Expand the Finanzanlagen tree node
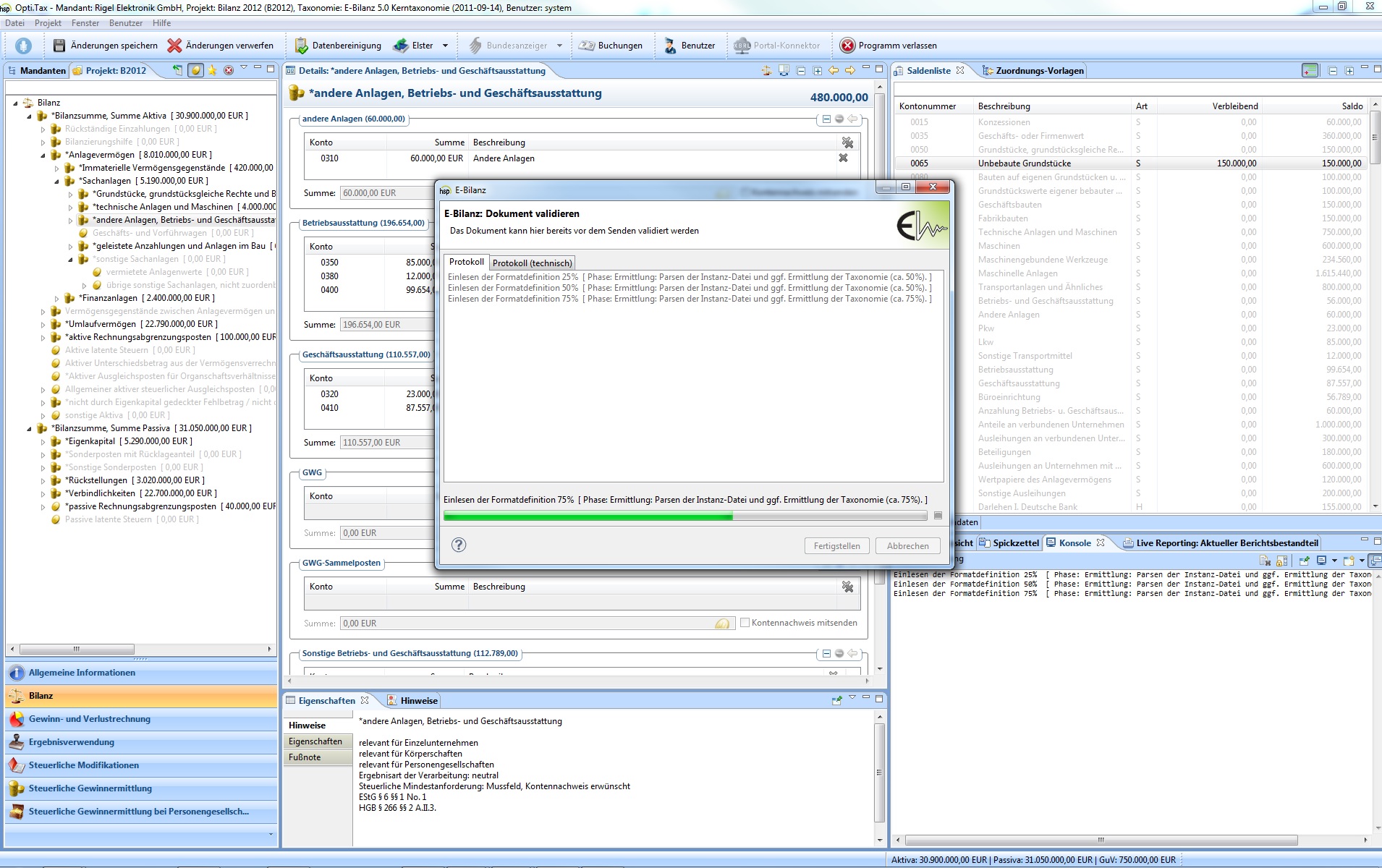Screen dimensions: 1382x868 coord(56,298)
